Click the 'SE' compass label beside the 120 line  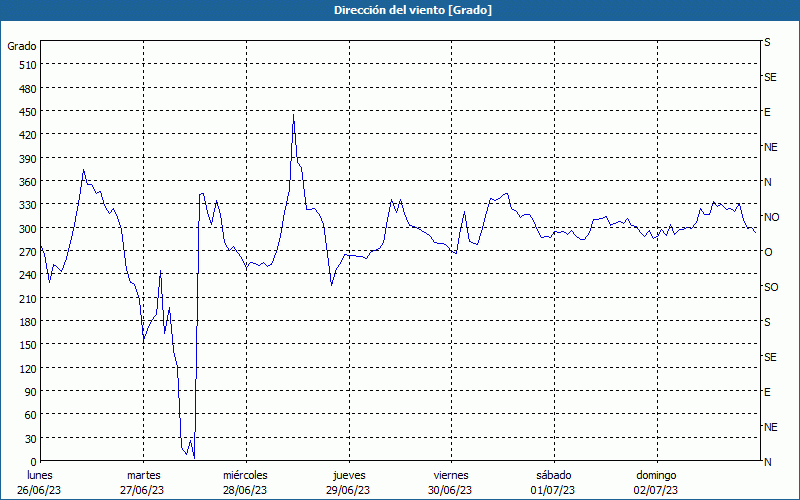[770, 358]
